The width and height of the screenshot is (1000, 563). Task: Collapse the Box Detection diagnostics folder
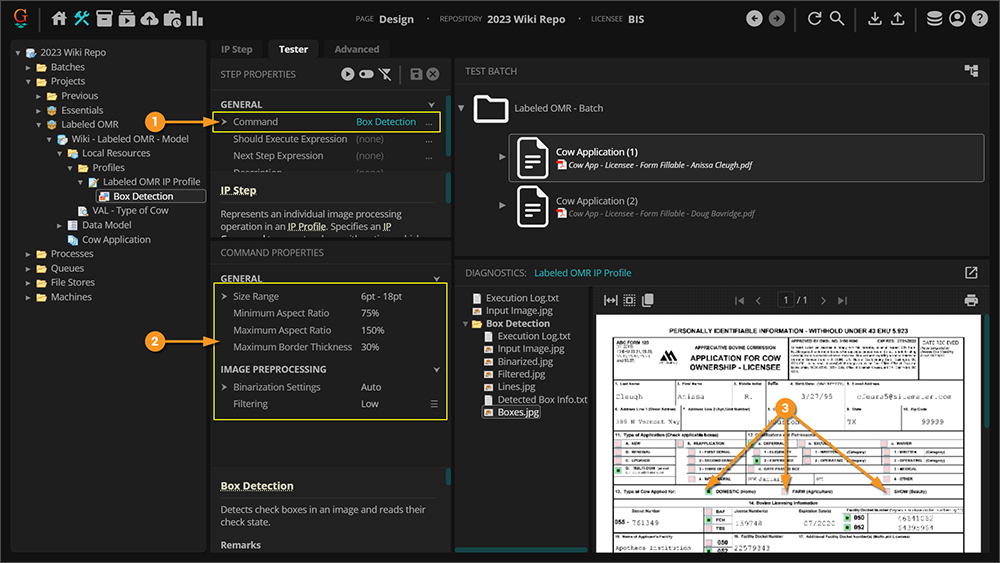click(x=464, y=324)
